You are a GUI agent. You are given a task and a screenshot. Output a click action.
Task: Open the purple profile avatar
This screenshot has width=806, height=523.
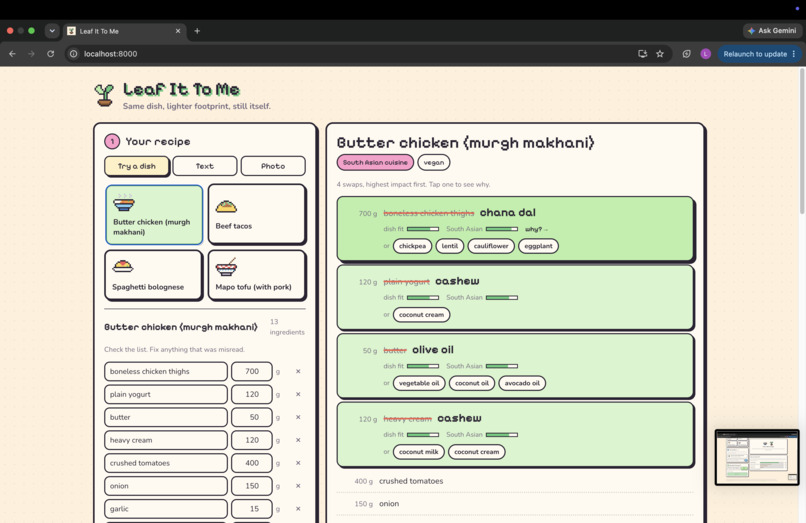(705, 53)
